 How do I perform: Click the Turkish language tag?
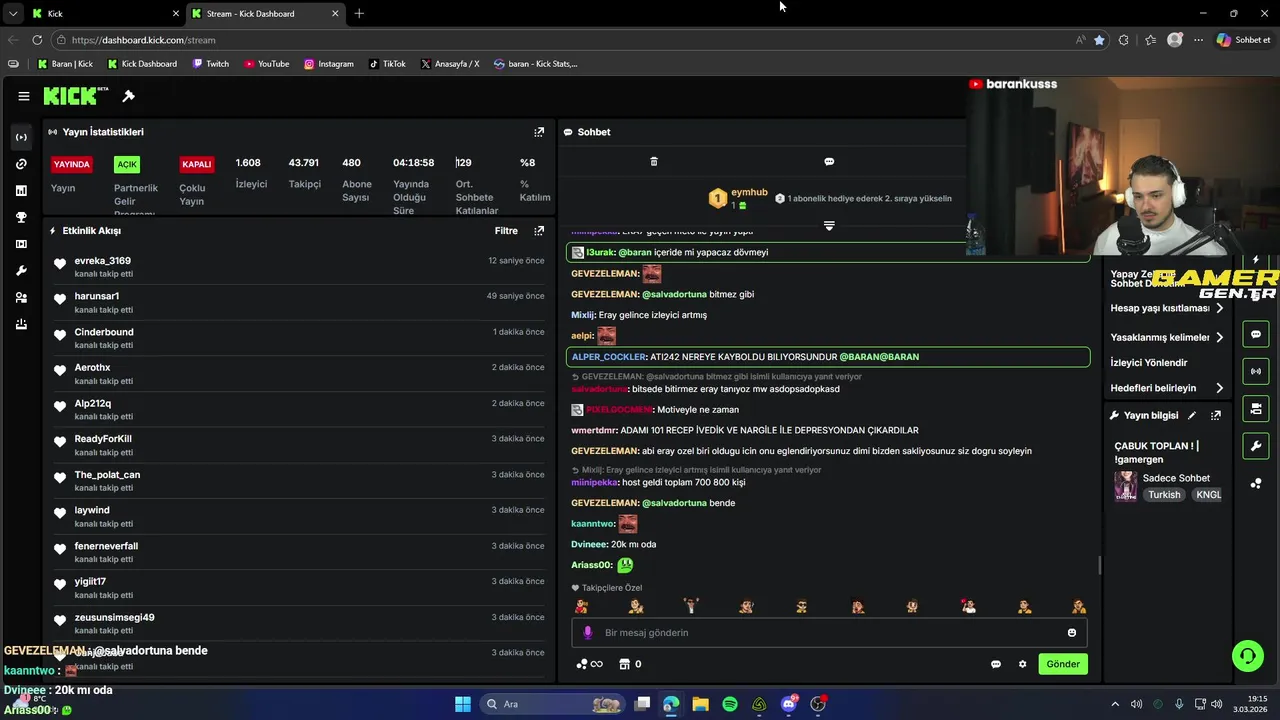click(1164, 495)
